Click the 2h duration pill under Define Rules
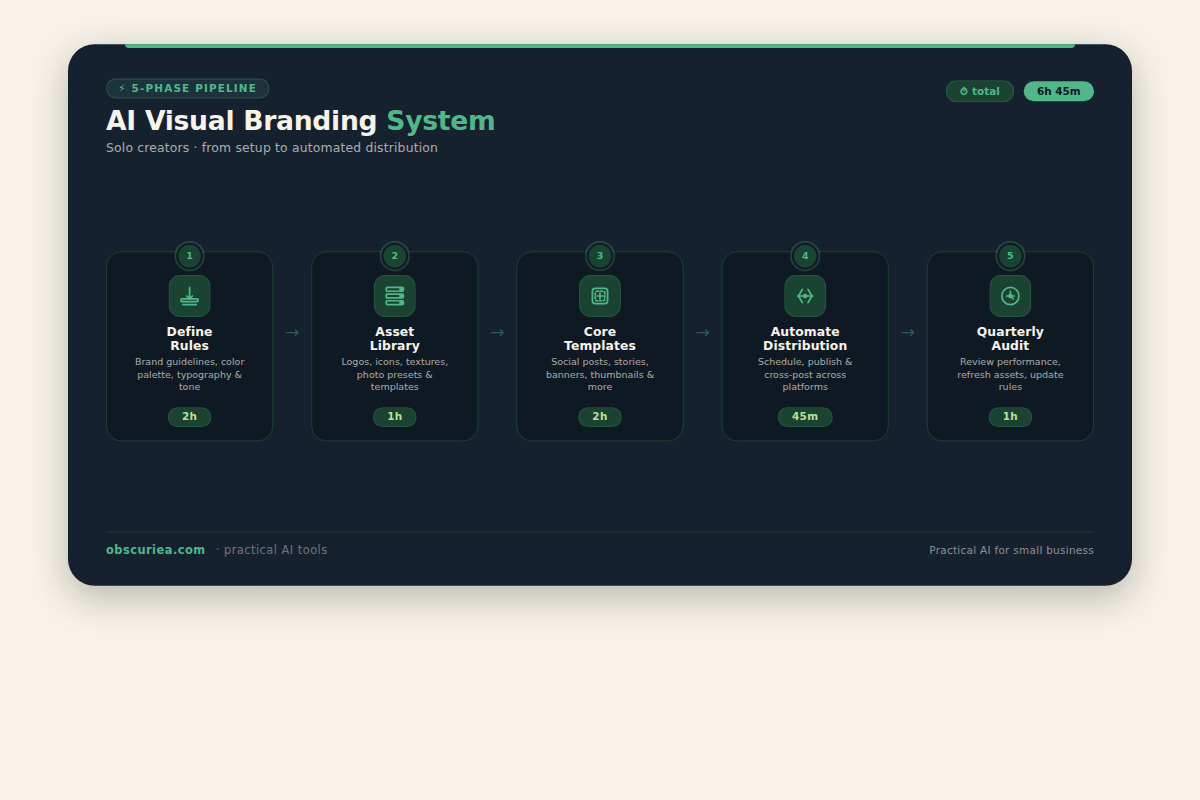 click(x=189, y=417)
